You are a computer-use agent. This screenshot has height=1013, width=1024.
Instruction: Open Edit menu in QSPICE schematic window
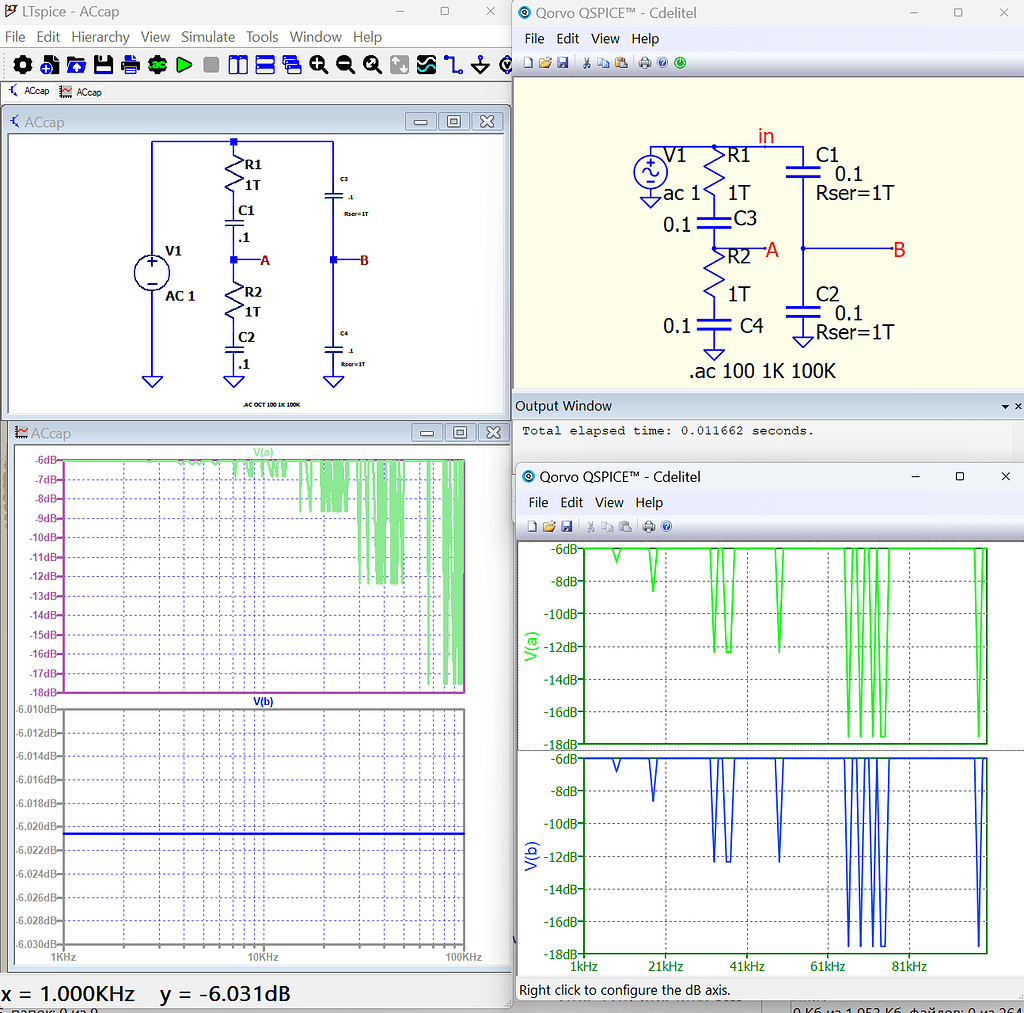568,38
